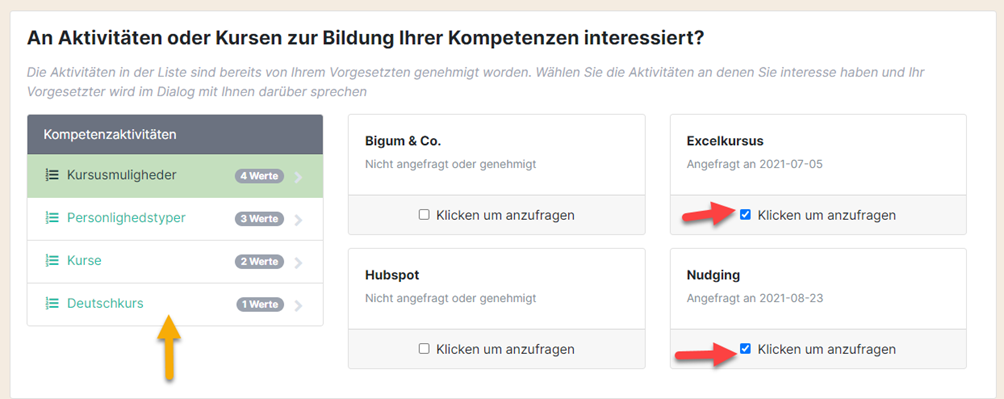Click the 3 Werte badge
The image size is (1004, 399).
click(259, 219)
